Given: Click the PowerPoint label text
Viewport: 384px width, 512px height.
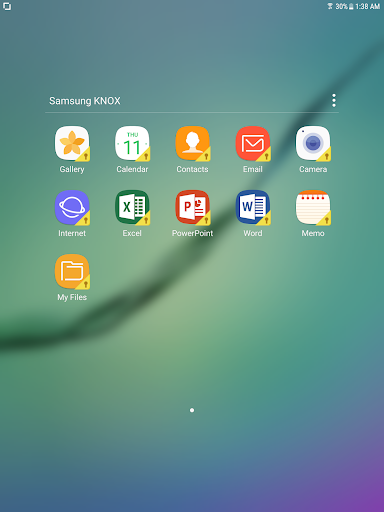Looking at the screenshot, I should (192, 233).
